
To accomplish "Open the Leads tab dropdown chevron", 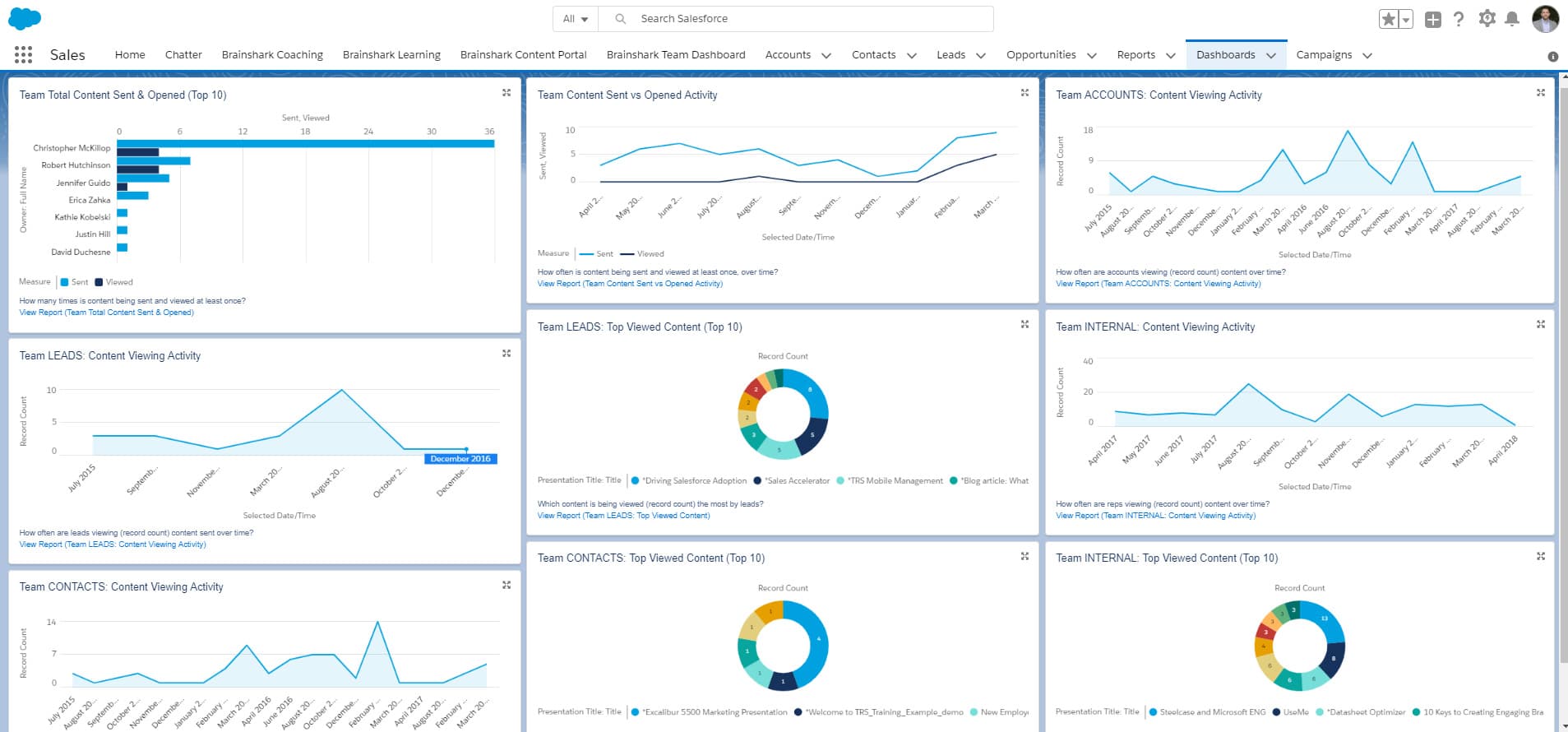I will coord(980,55).
